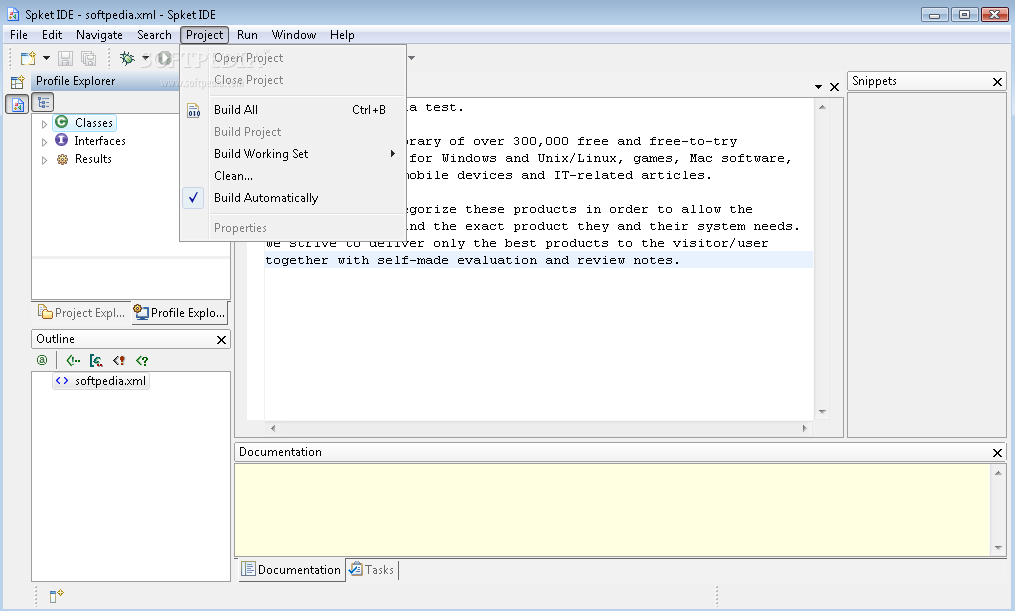The width and height of the screenshot is (1015, 611).
Task: Open the toolbar dropdown arrow right of Project menu
Action: 411,58
